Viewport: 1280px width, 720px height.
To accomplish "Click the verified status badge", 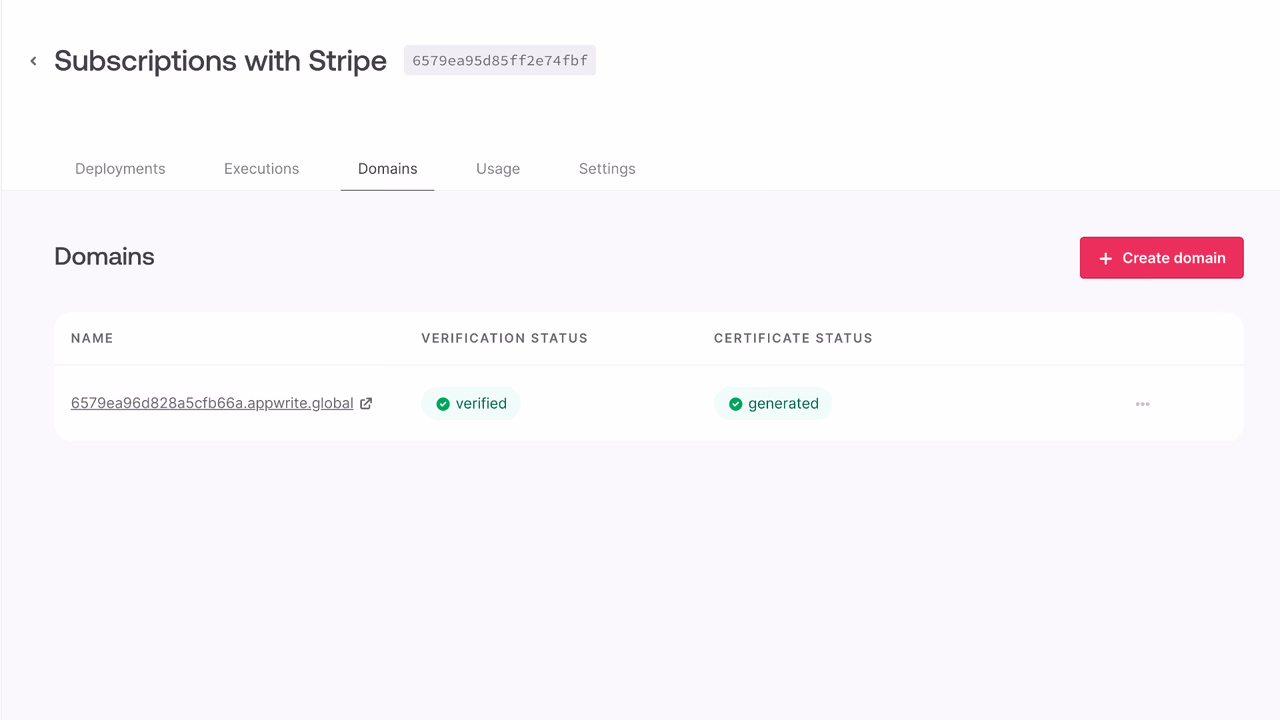I will click(x=471, y=404).
